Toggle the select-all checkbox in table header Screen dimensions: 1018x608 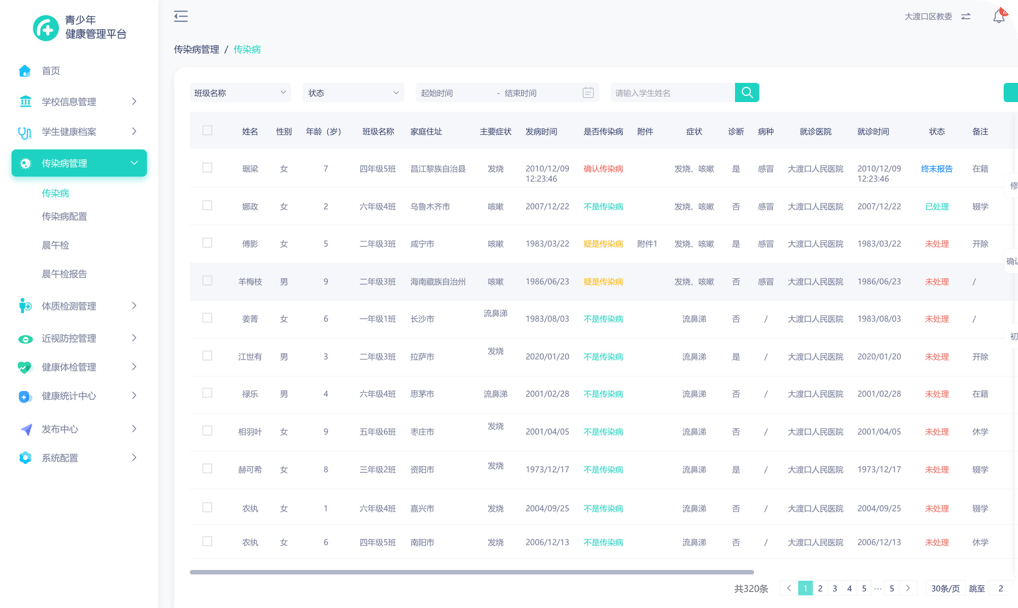click(207, 130)
